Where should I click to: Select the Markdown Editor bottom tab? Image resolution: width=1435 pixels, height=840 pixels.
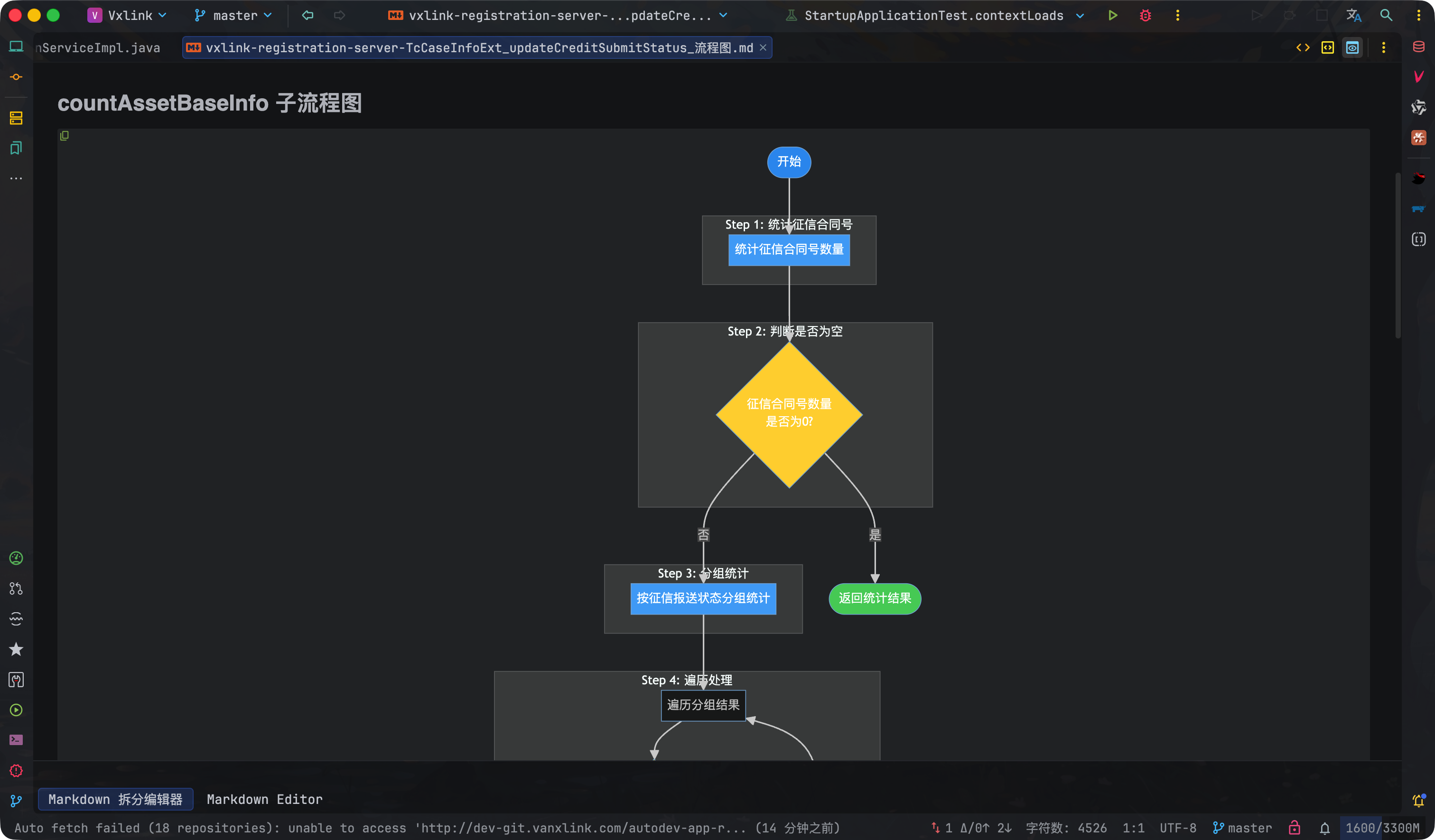click(264, 799)
